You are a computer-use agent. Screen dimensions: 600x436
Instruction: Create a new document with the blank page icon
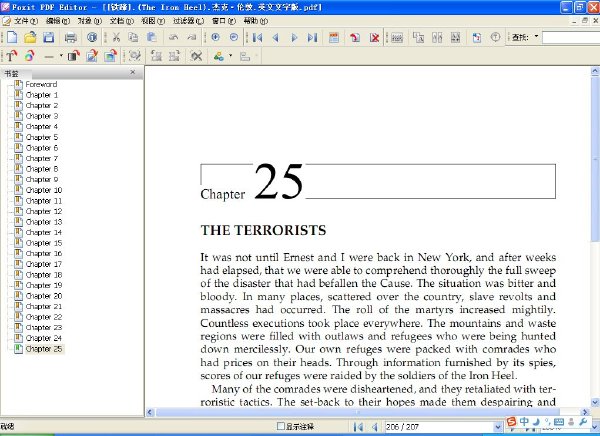coord(12,37)
